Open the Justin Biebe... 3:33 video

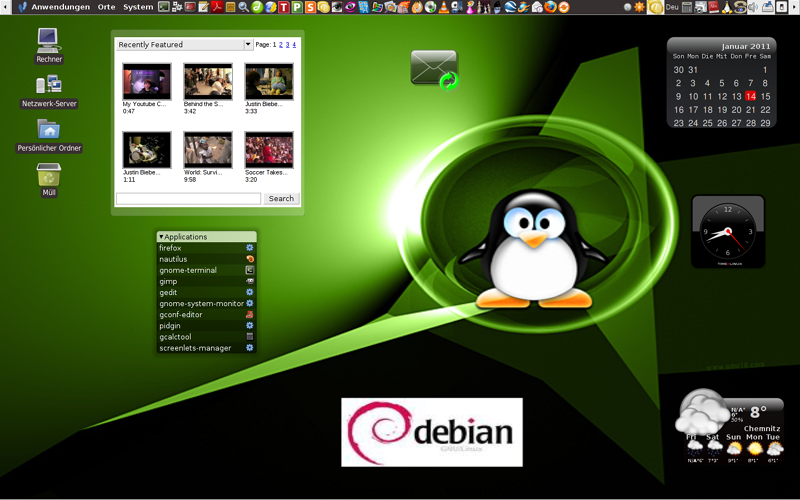tap(269, 82)
